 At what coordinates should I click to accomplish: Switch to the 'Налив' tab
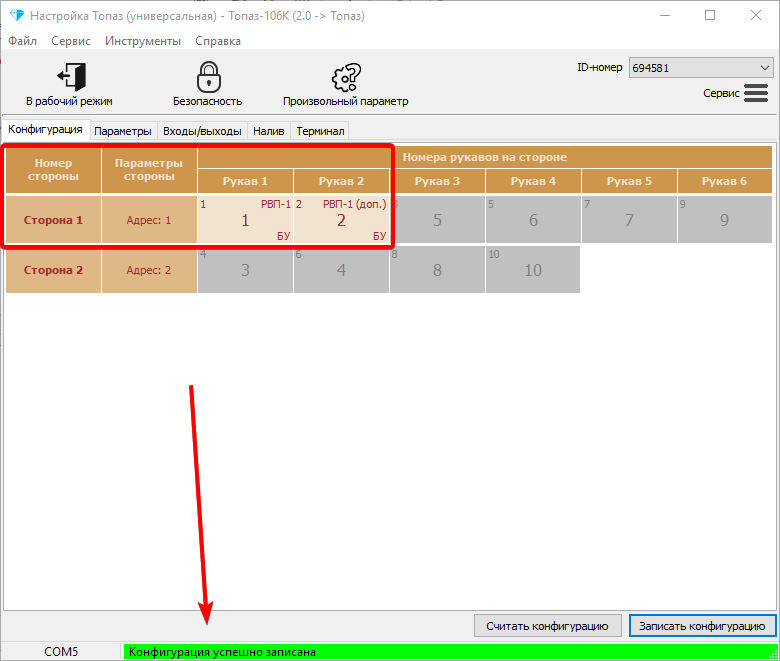(269, 131)
